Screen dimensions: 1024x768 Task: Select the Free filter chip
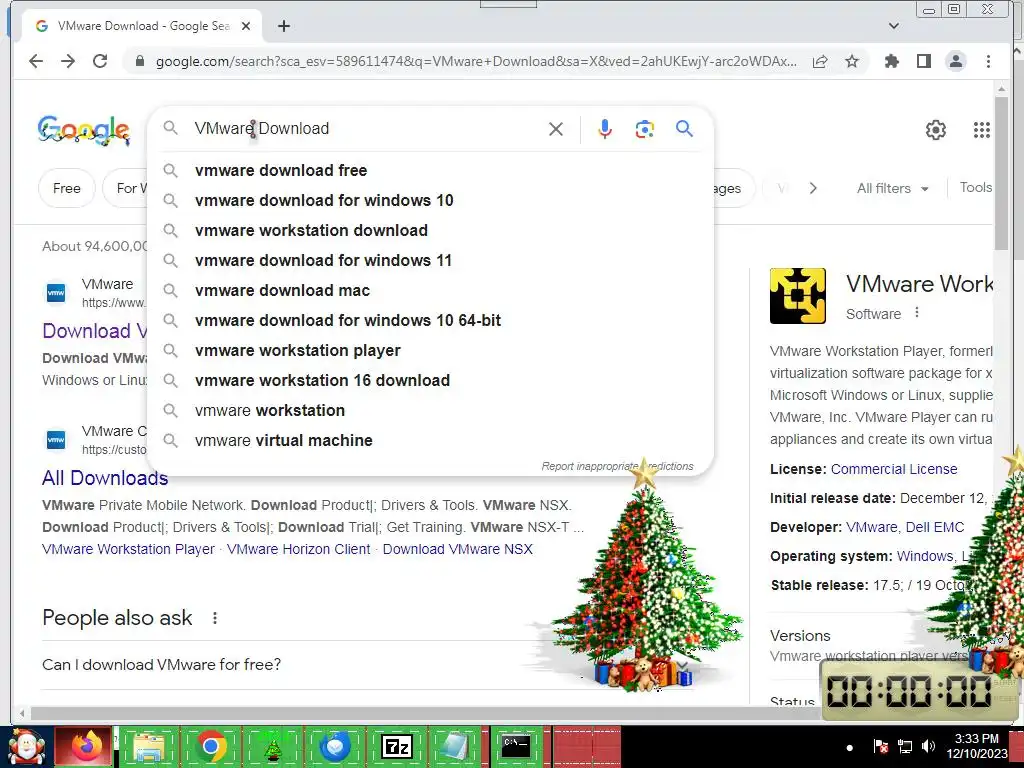67,188
